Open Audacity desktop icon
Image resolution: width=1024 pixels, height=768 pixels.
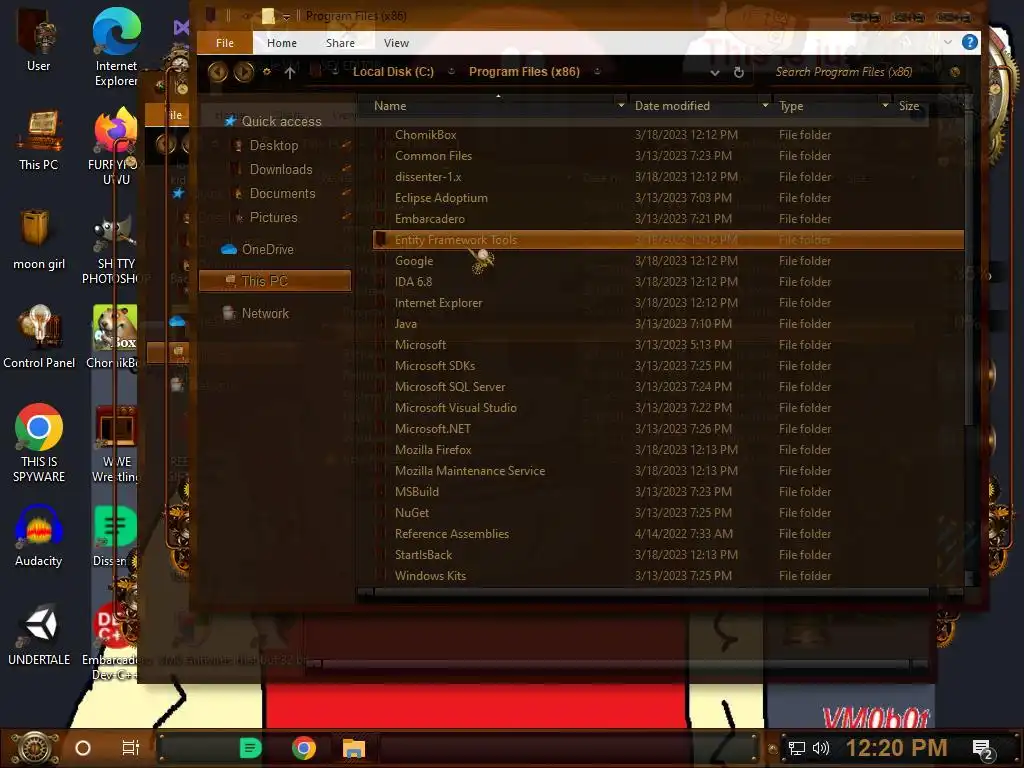(39, 536)
